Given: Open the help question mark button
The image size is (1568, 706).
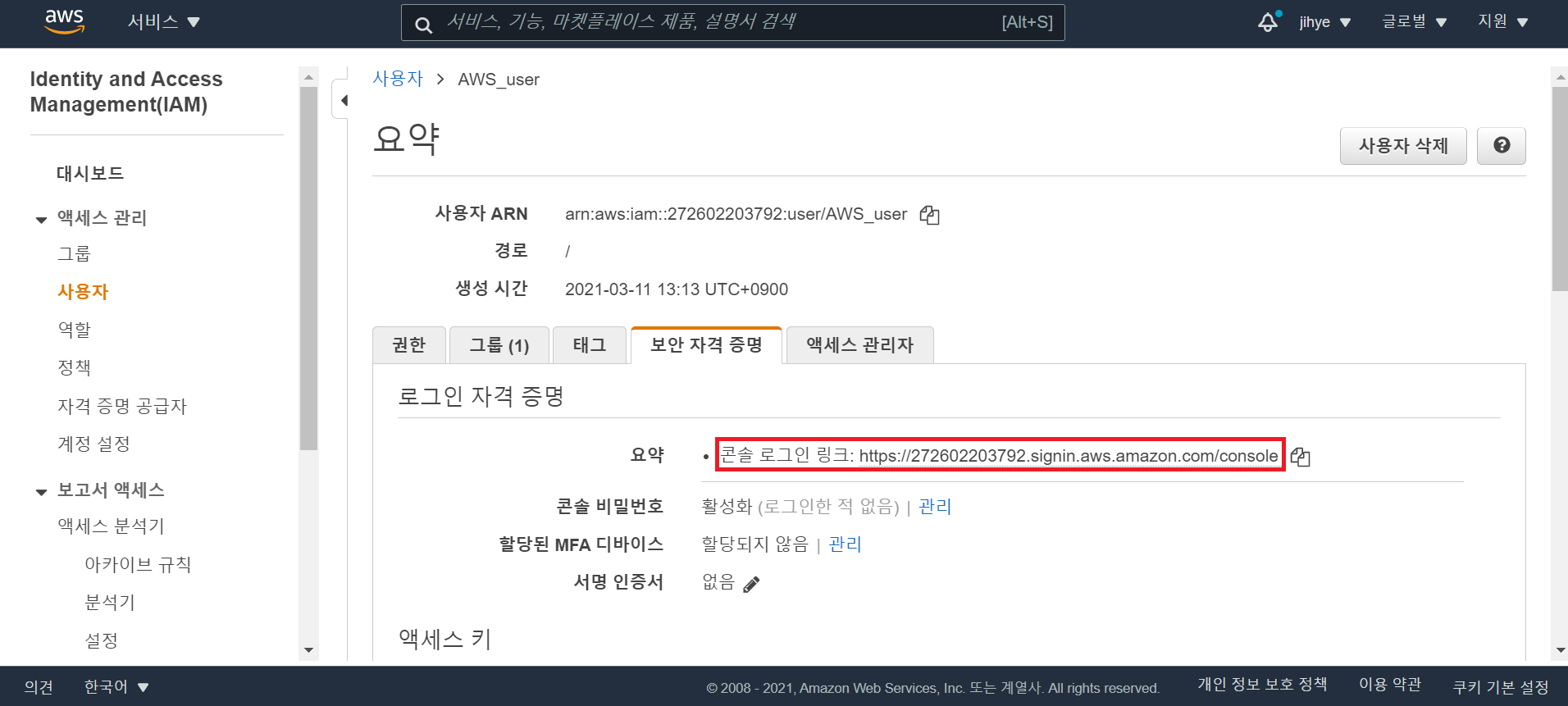Looking at the screenshot, I should coord(1502,146).
